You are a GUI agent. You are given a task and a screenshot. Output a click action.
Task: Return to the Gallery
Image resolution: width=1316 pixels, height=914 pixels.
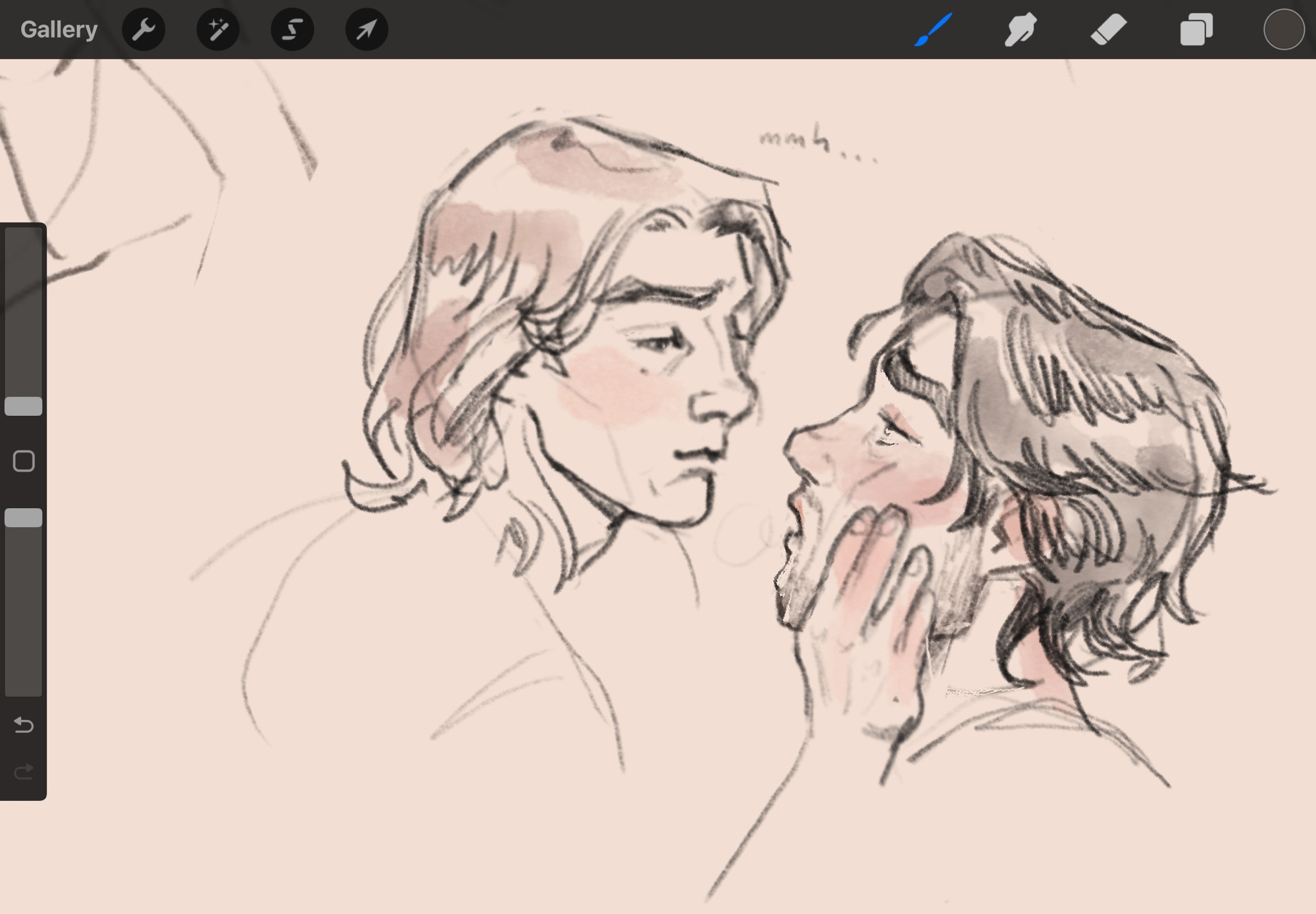59,30
